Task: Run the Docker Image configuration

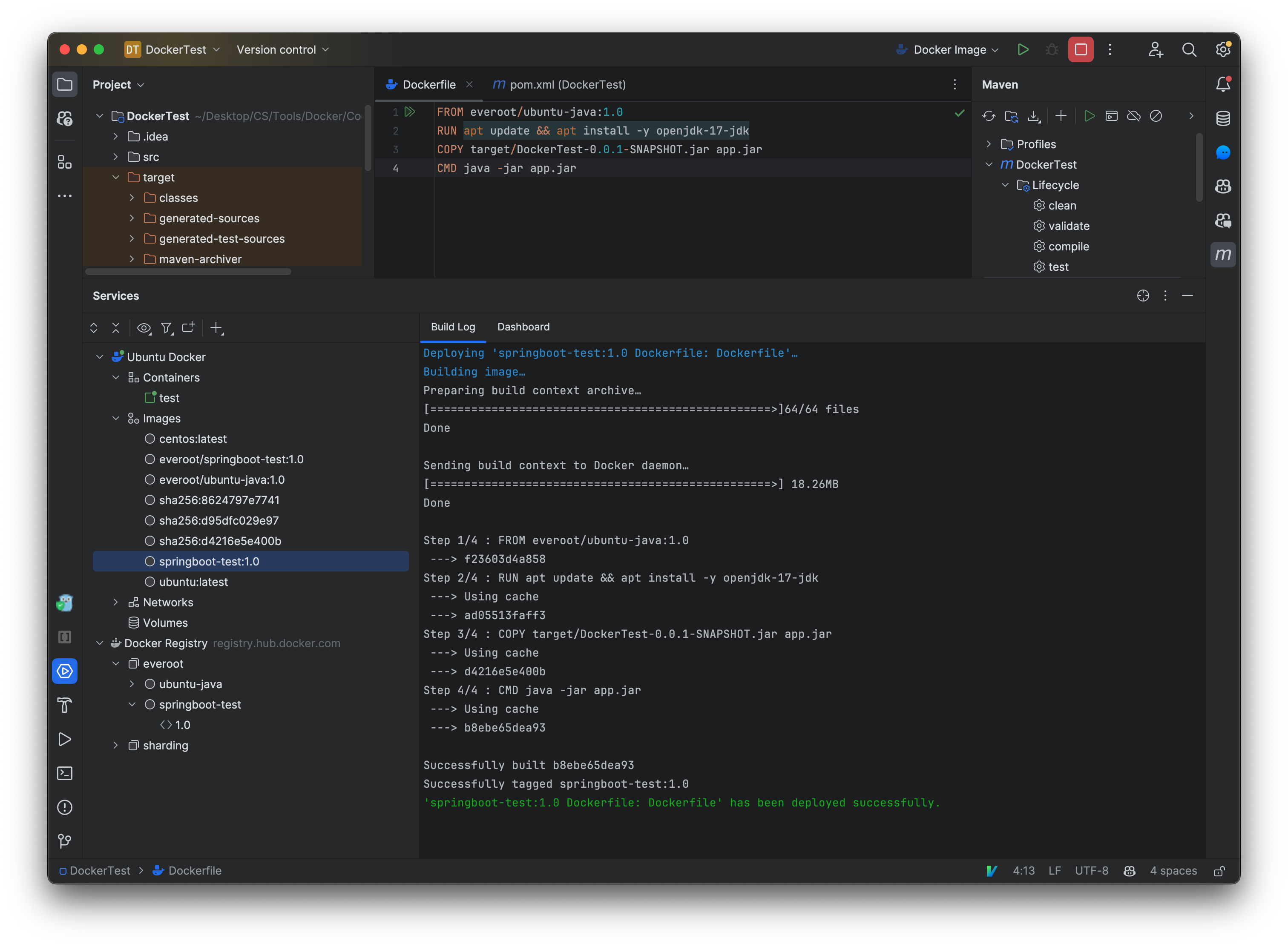Action: pos(1023,50)
